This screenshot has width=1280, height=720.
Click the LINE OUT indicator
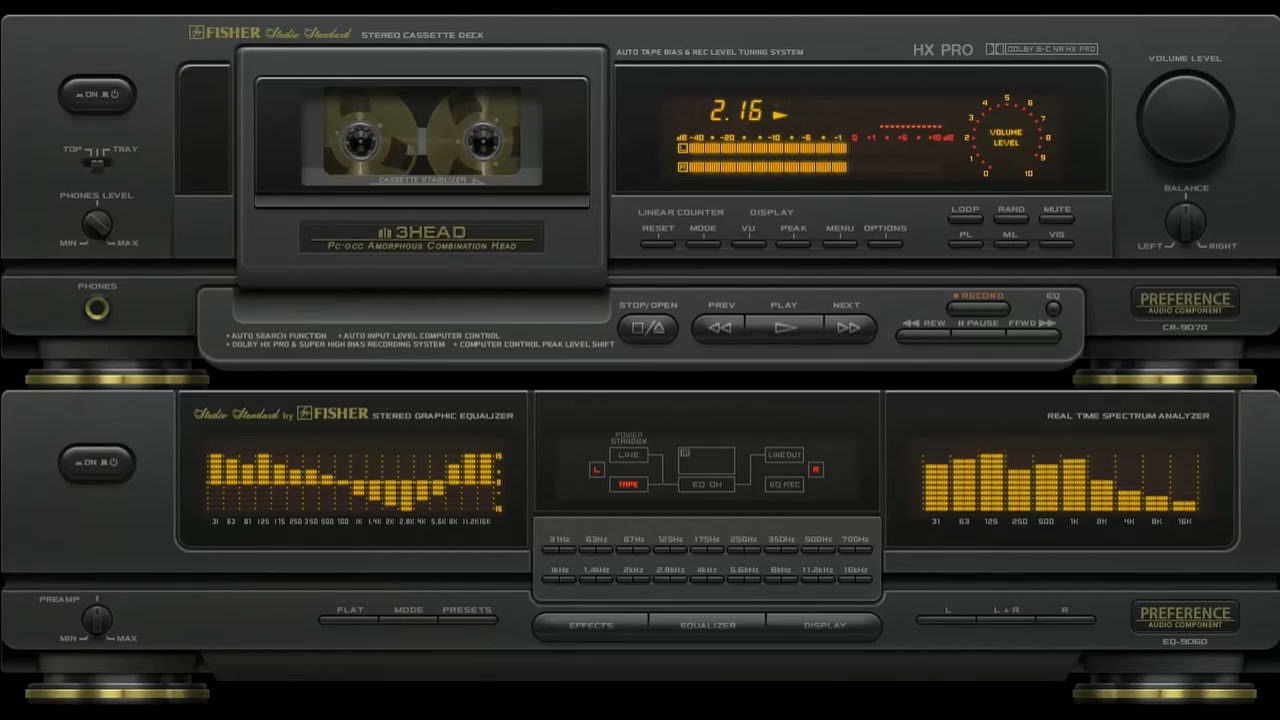pyautogui.click(x=784, y=455)
